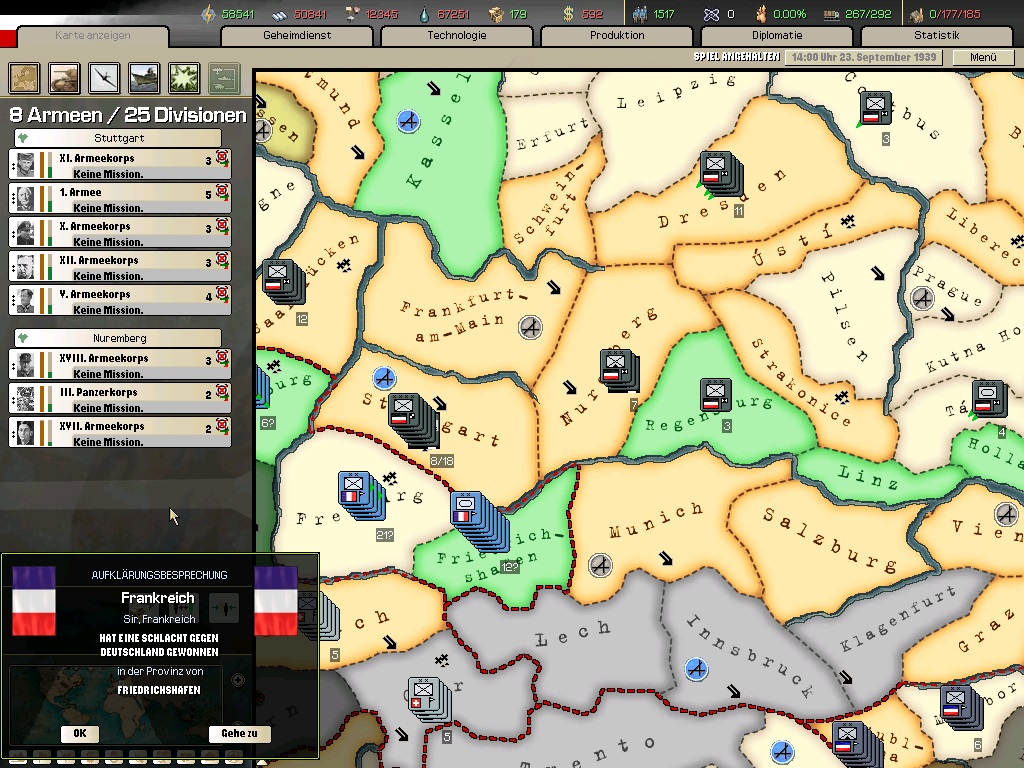
Task: Click Gehe zu to jump to Friedrichshafen
Action: point(239,733)
